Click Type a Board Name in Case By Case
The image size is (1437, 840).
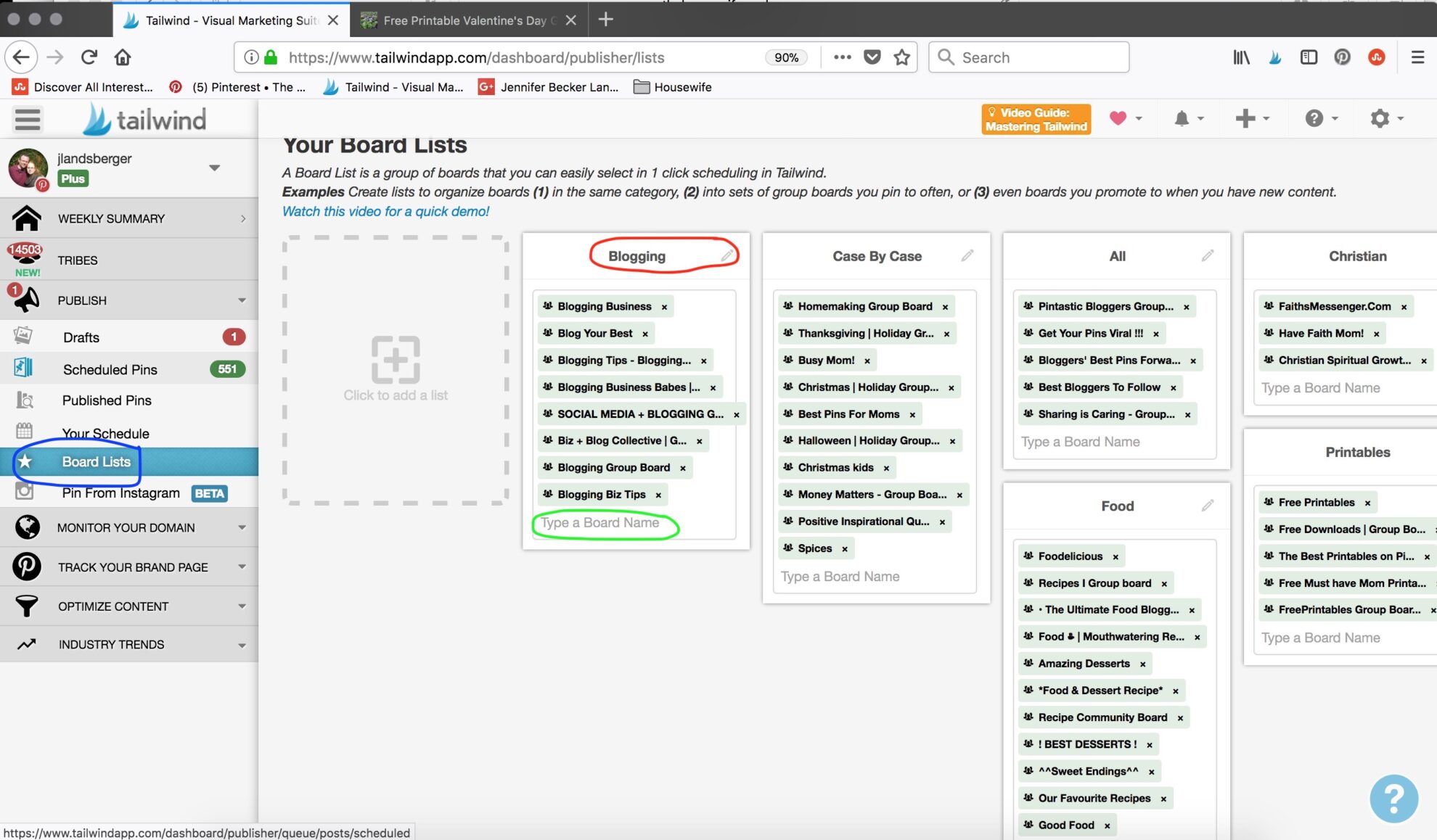point(840,577)
